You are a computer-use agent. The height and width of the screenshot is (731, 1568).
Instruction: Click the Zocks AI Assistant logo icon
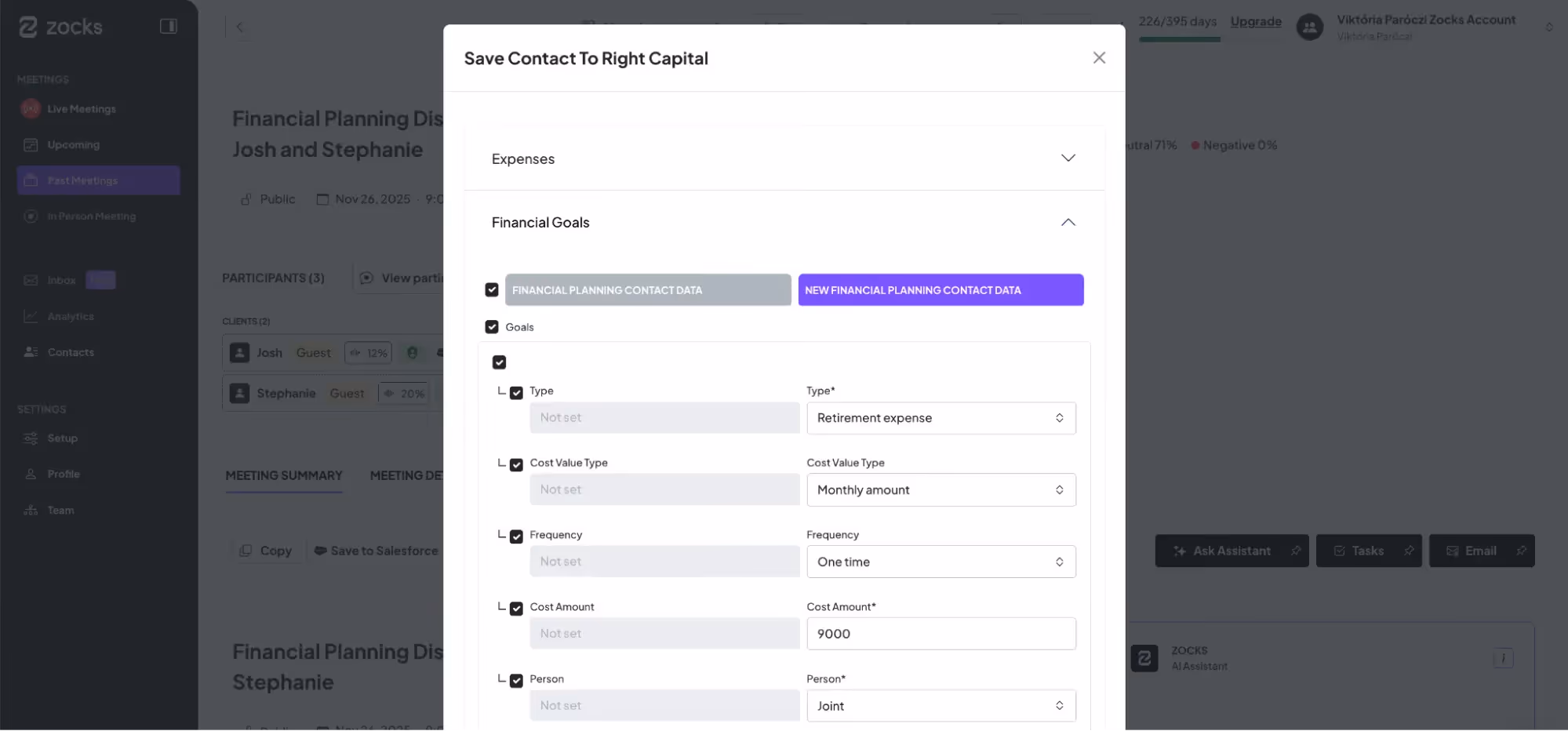pyautogui.click(x=1144, y=658)
